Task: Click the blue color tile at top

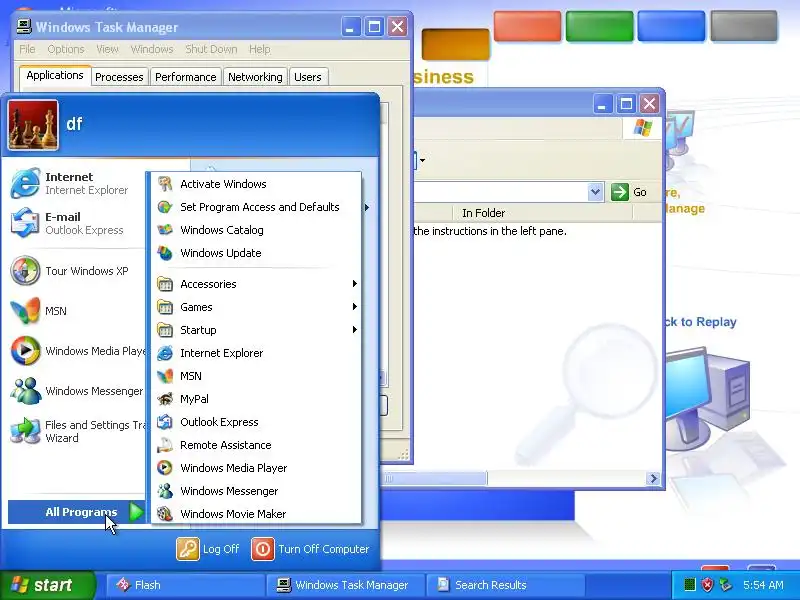Action: [x=671, y=26]
